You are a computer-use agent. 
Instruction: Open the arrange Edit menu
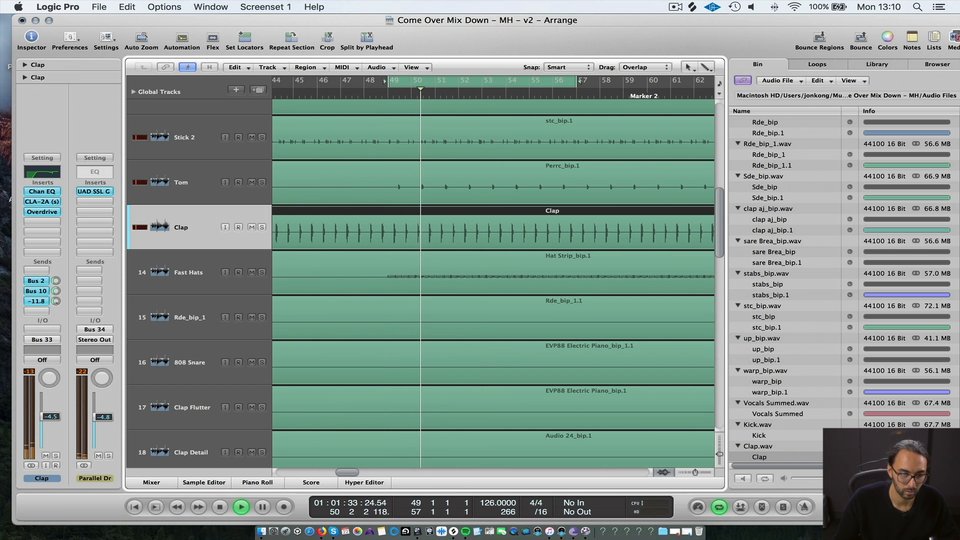coord(239,67)
